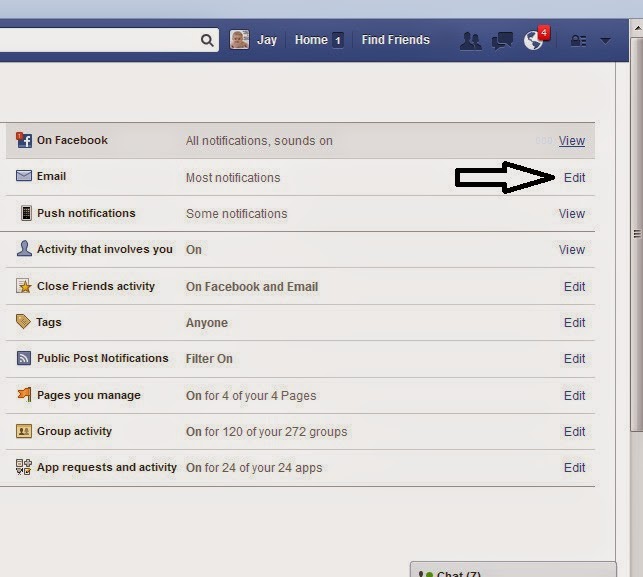This screenshot has width=643, height=577.
Task: Select the 'Anyone' tags value
Action: [x=207, y=323]
